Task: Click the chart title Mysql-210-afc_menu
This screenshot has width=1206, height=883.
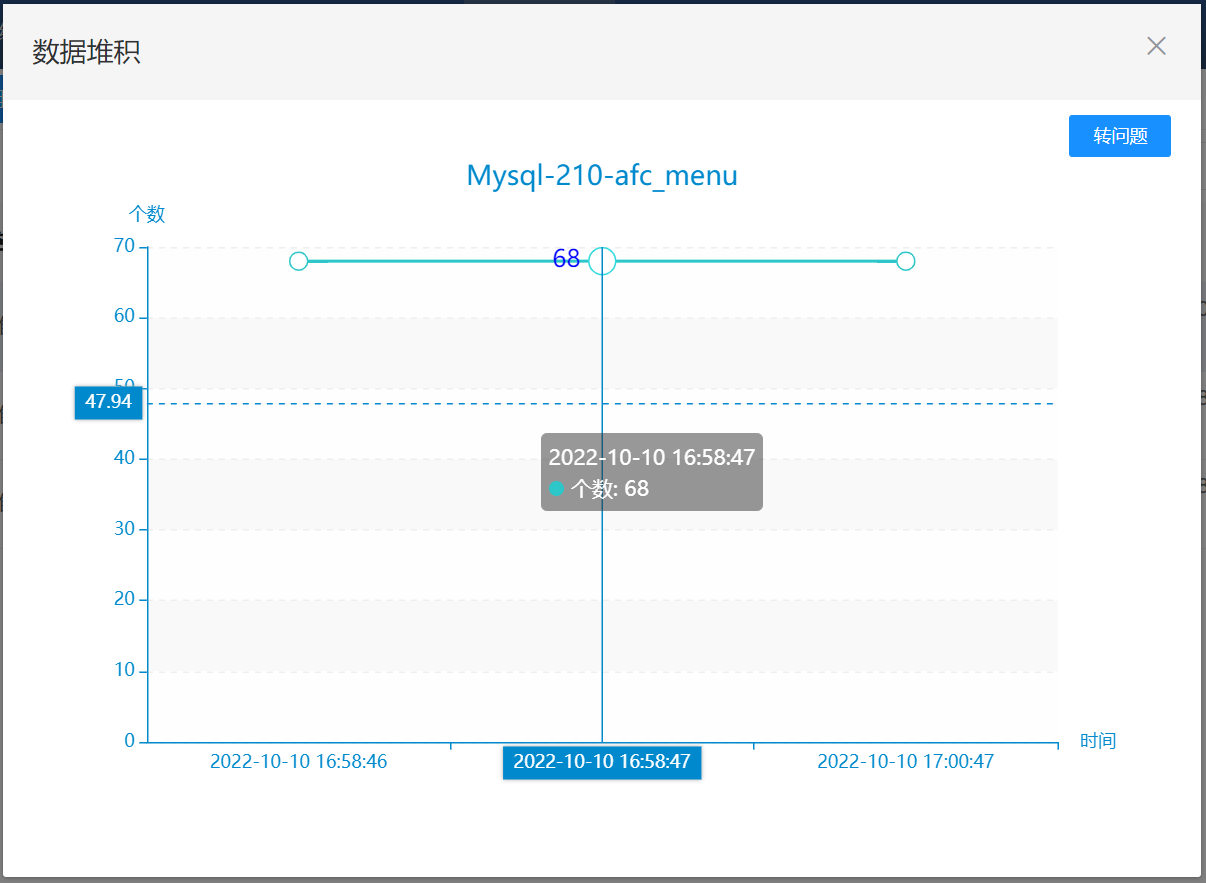Action: point(602,176)
